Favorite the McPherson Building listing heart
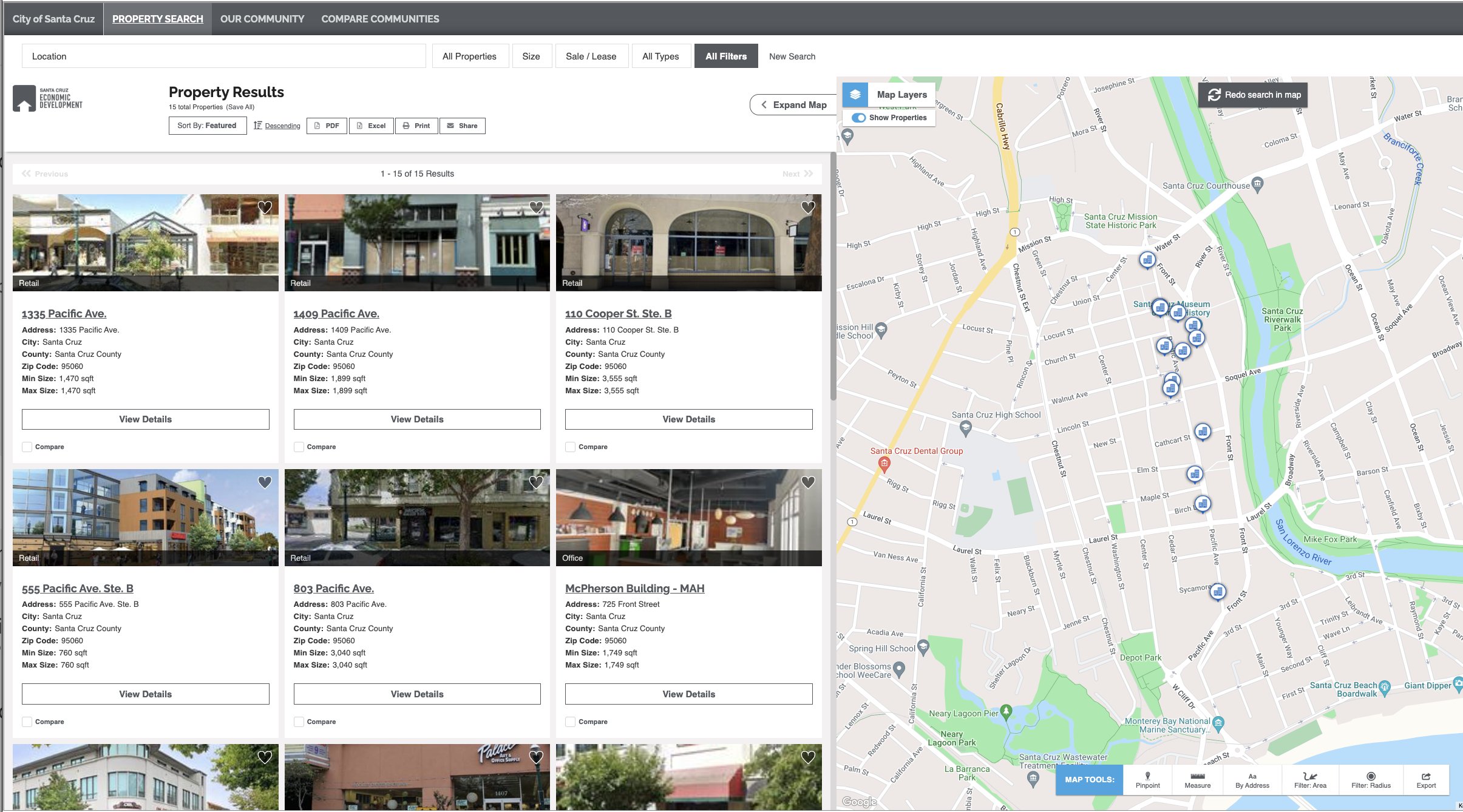 (808, 482)
